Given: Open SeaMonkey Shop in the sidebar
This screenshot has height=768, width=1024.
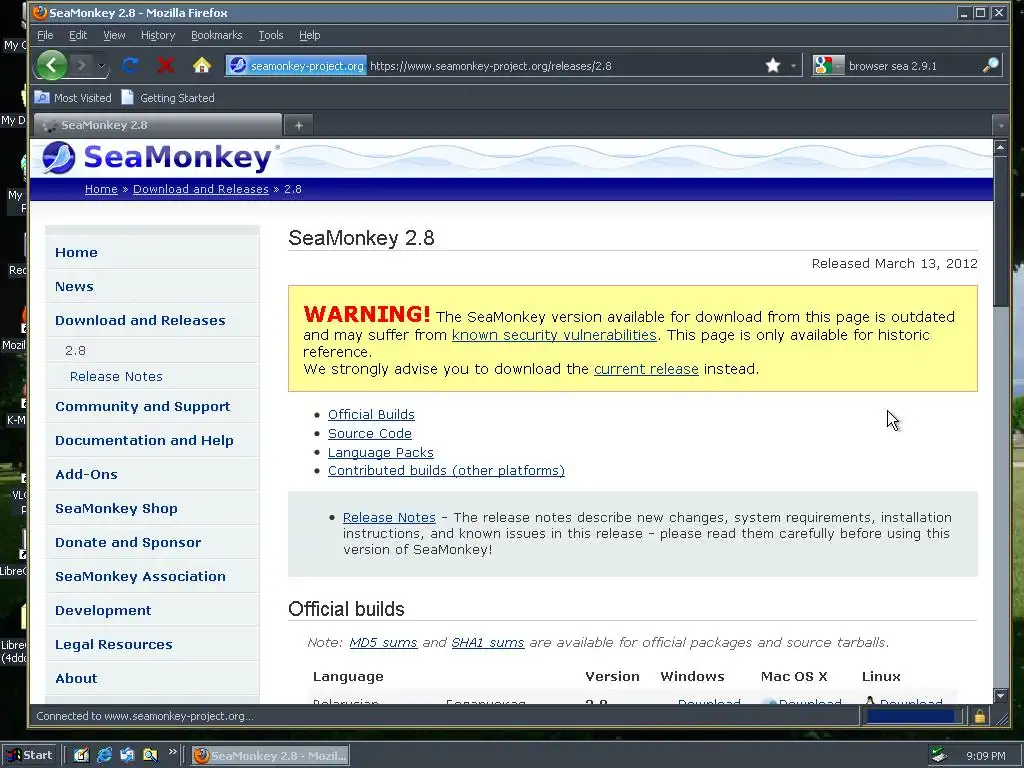Looking at the screenshot, I should 116,508.
